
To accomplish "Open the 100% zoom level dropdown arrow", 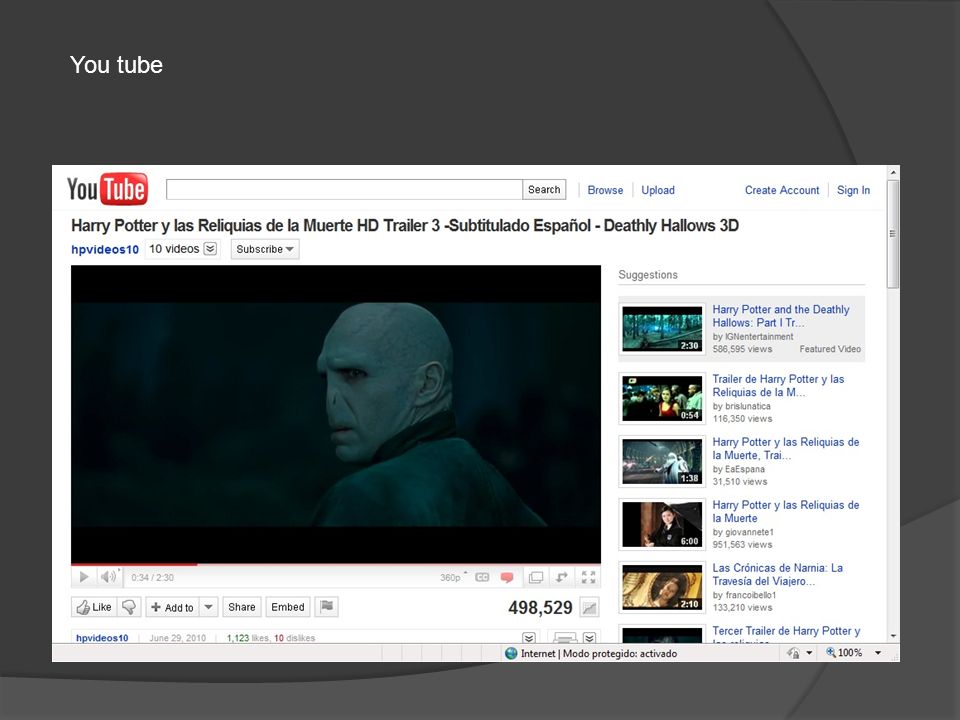I will click(878, 653).
